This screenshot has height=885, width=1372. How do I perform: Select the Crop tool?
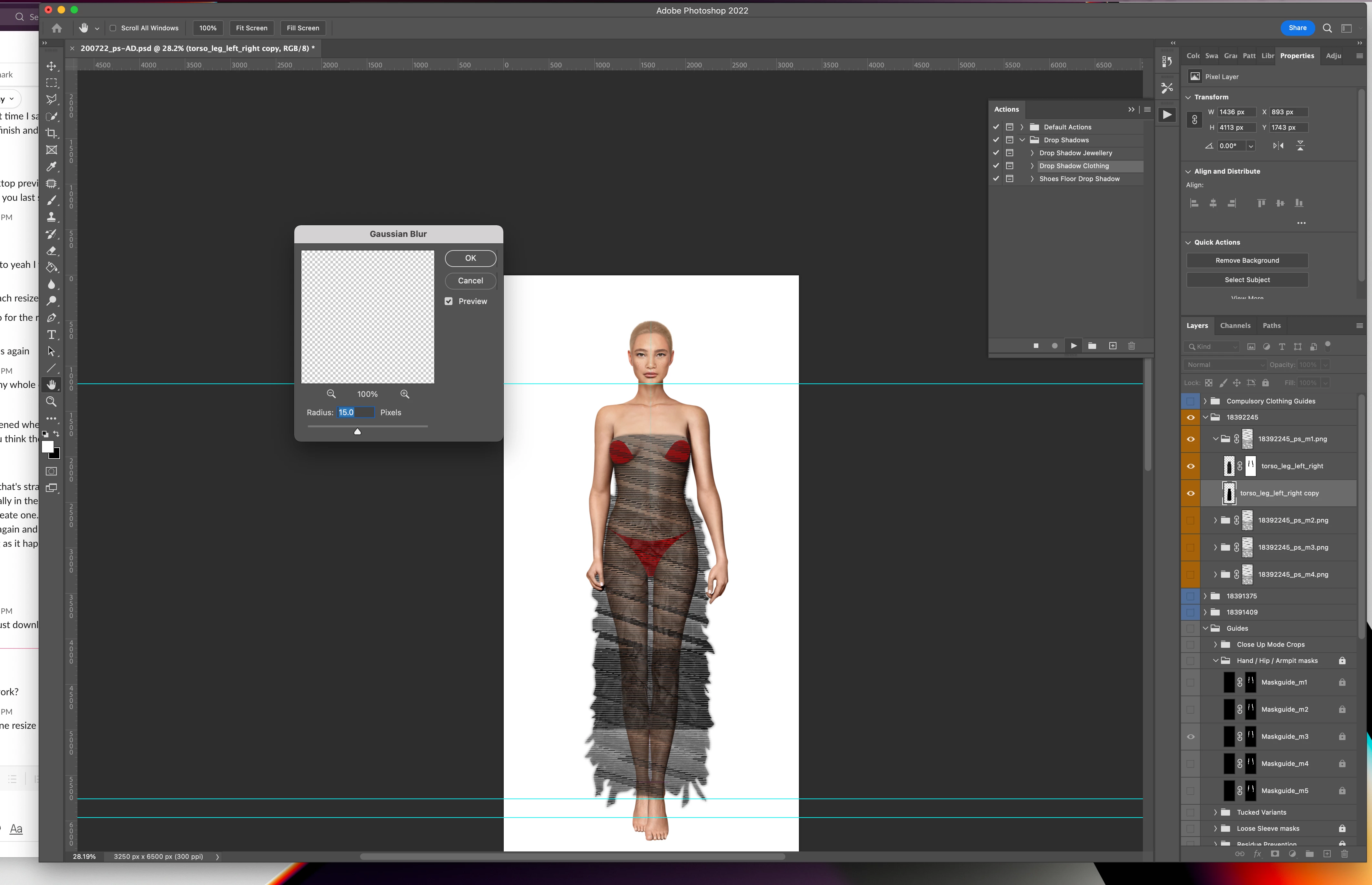tap(52, 133)
